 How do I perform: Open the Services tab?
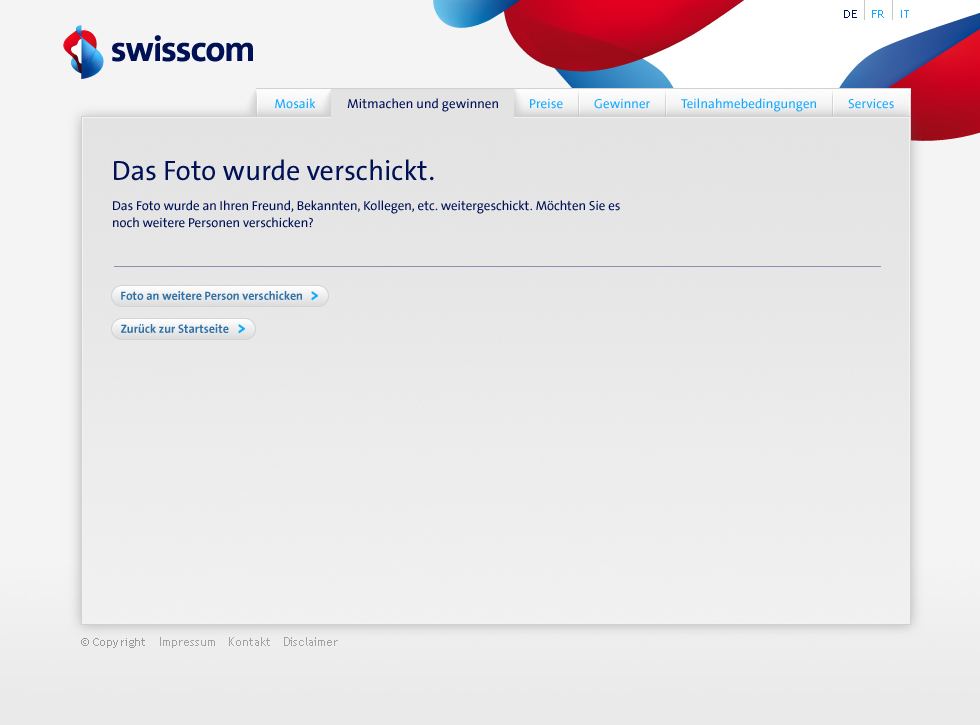tap(871, 104)
